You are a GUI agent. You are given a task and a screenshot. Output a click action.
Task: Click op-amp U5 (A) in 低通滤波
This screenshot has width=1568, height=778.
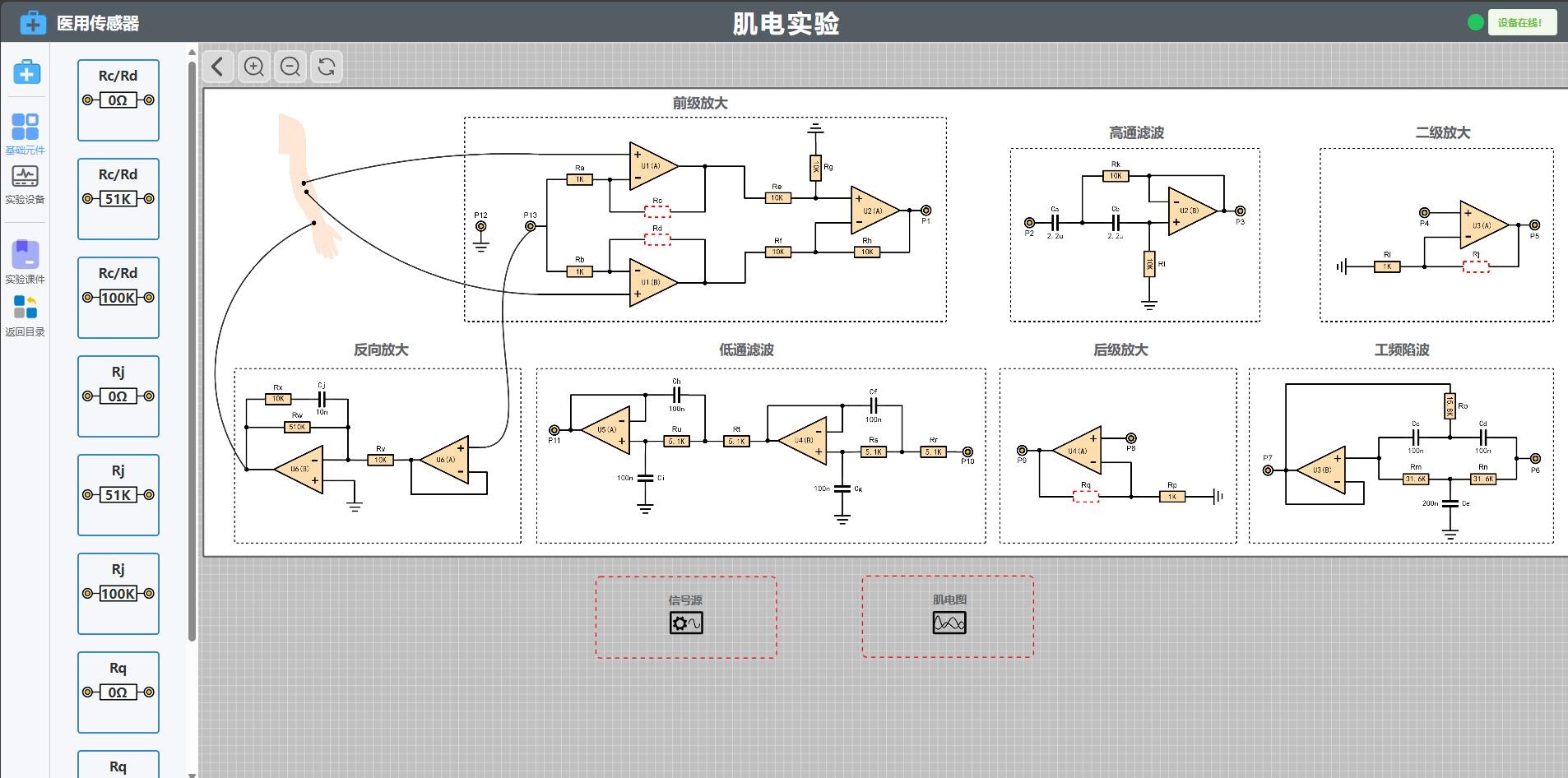click(x=606, y=430)
